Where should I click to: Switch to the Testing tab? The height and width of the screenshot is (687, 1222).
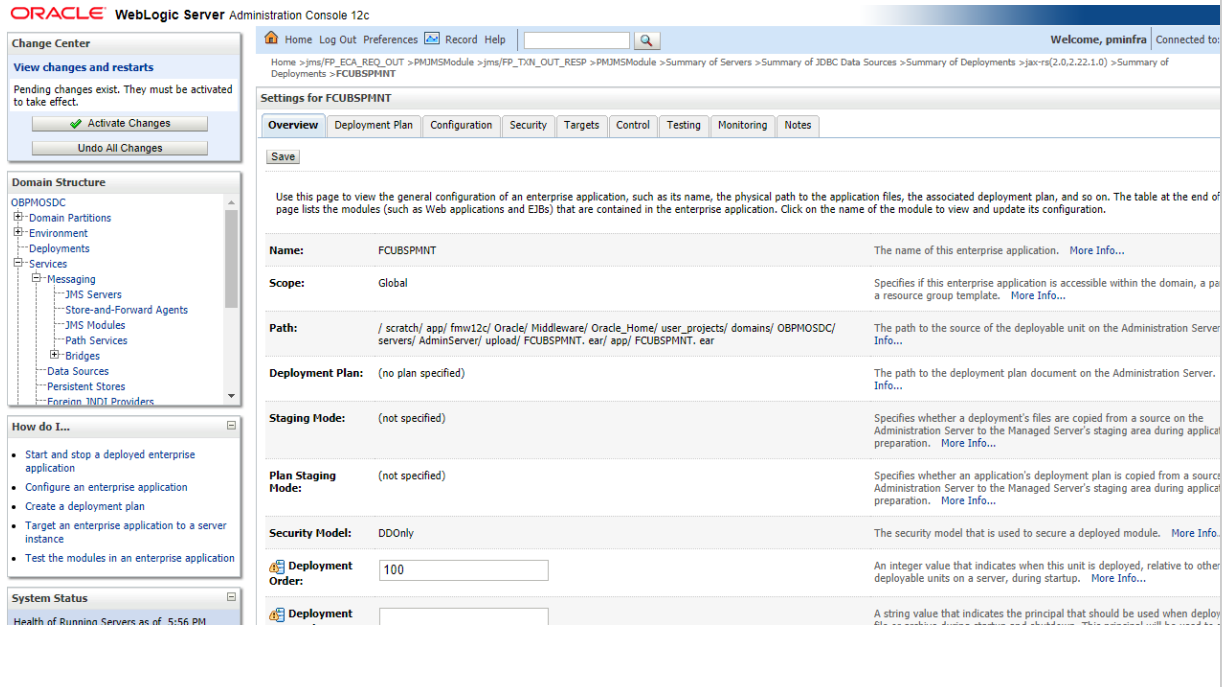[x=684, y=125]
